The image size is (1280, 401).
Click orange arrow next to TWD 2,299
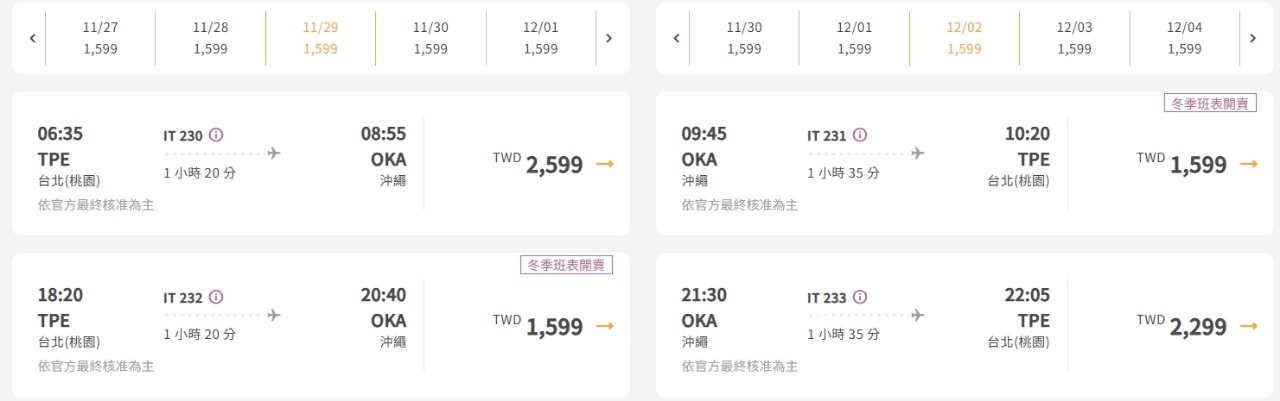(x=1248, y=326)
